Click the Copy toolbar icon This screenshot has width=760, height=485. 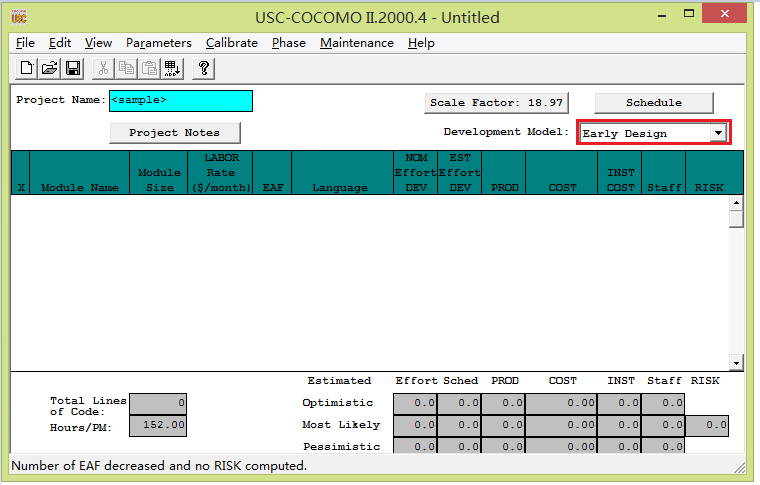pyautogui.click(x=127, y=68)
